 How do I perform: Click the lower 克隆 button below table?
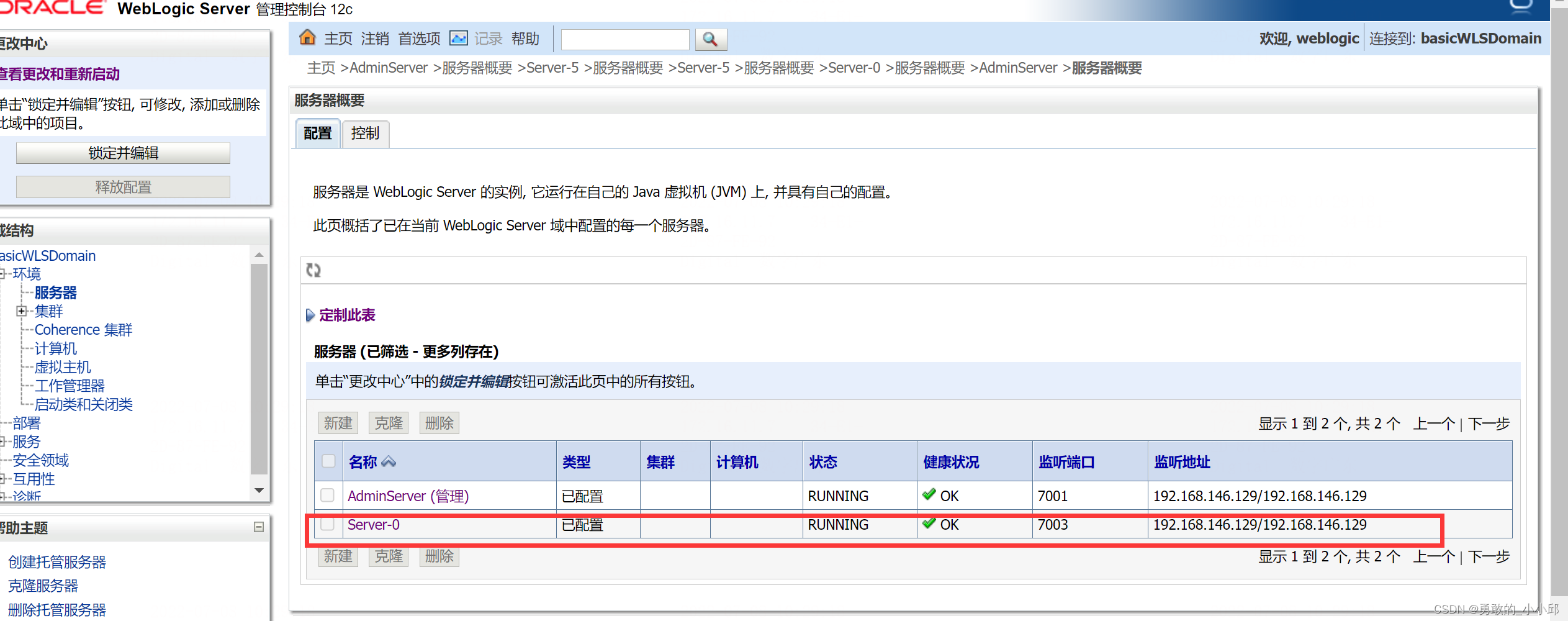click(389, 556)
